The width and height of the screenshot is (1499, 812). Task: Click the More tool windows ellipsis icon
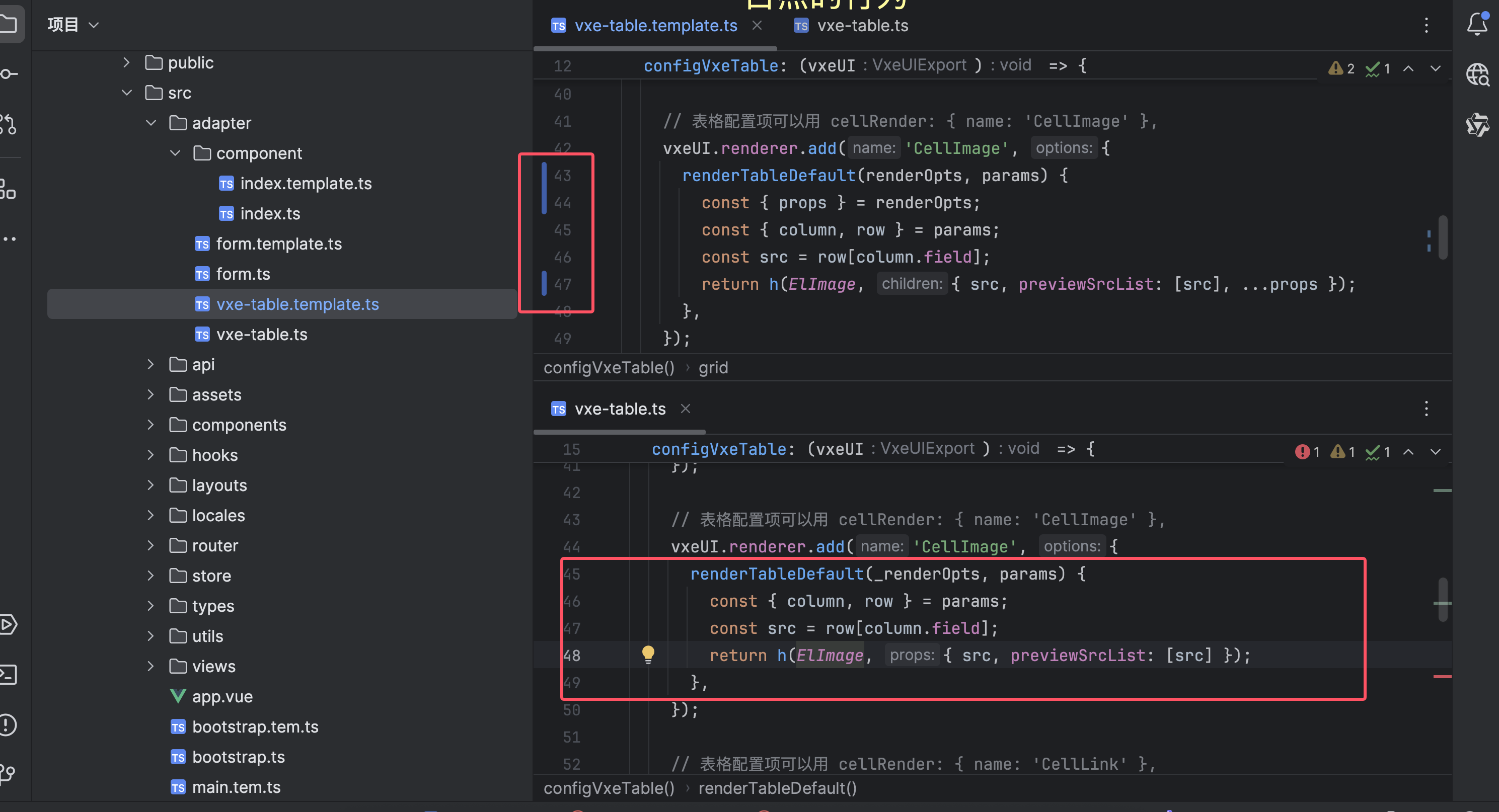point(8,238)
